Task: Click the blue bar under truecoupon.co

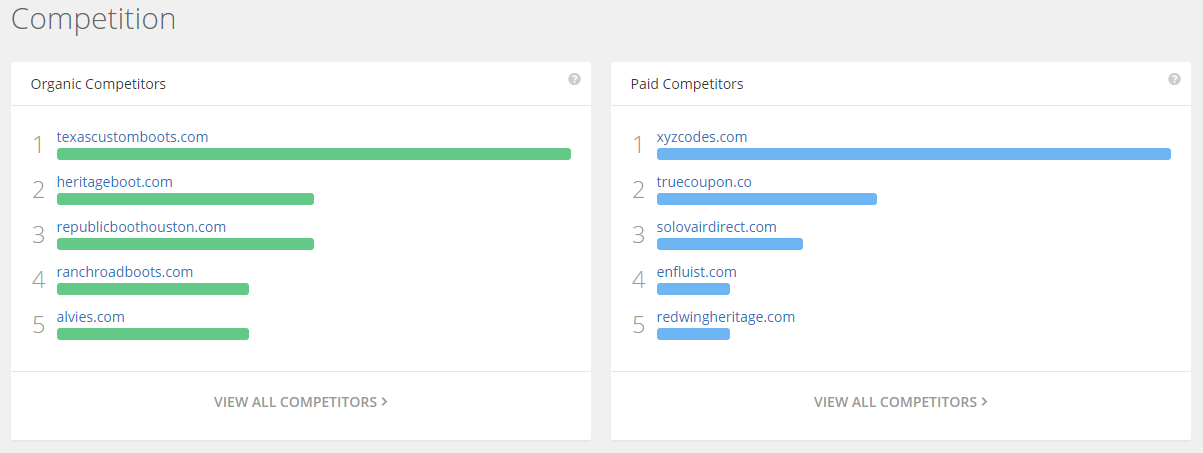Action: (x=767, y=199)
